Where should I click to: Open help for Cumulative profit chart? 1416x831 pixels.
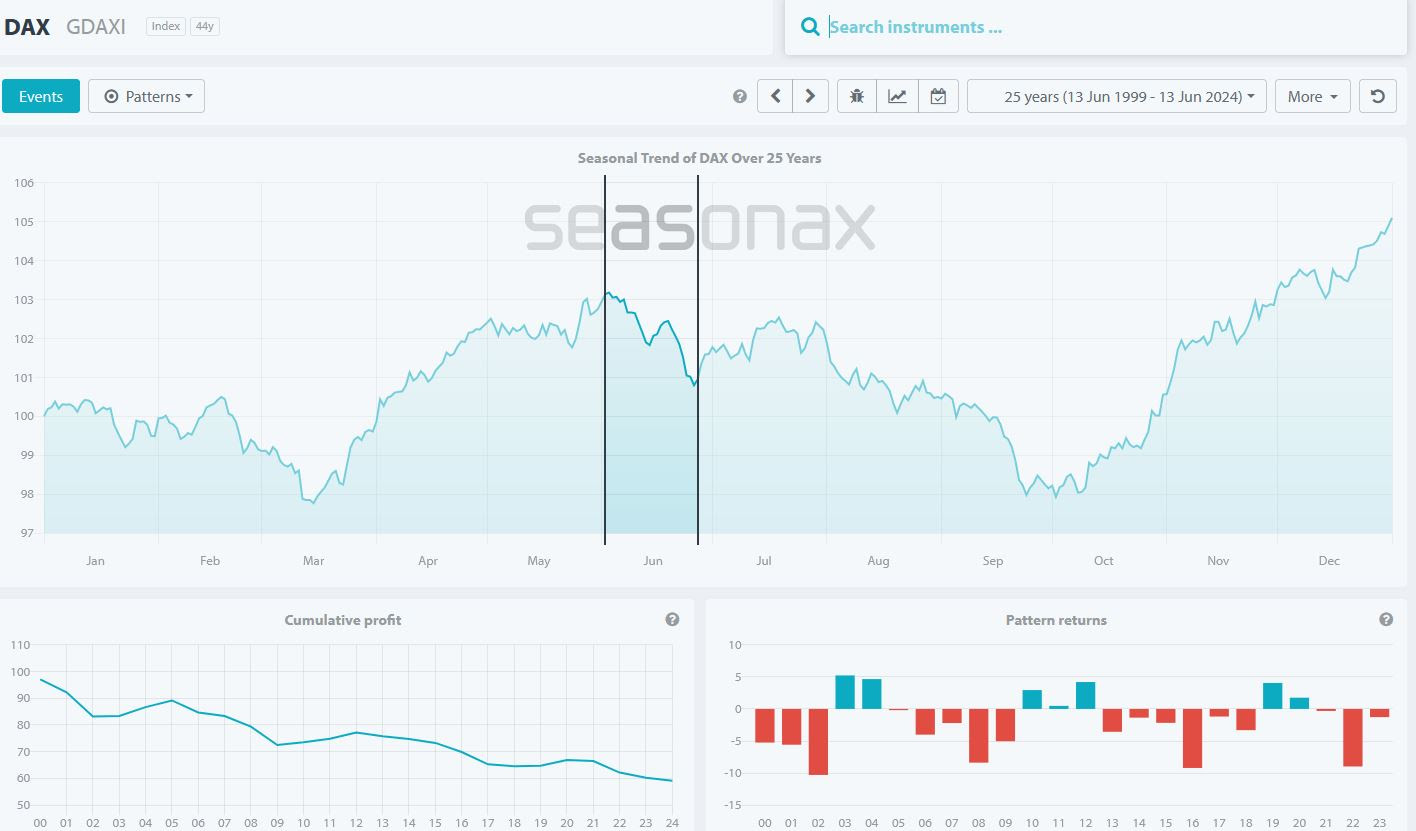(x=672, y=620)
